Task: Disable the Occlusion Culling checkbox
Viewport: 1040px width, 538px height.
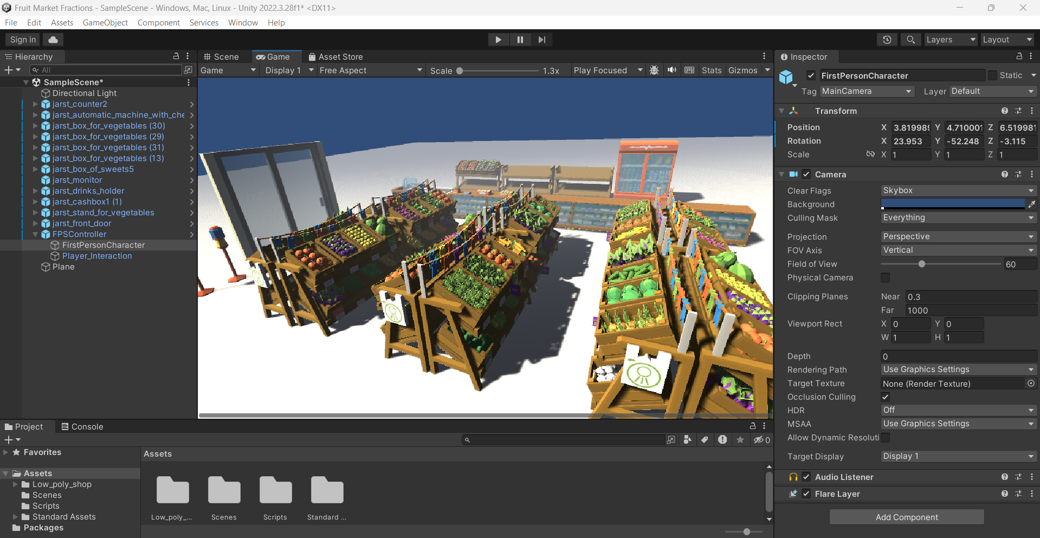Action: pos(885,397)
